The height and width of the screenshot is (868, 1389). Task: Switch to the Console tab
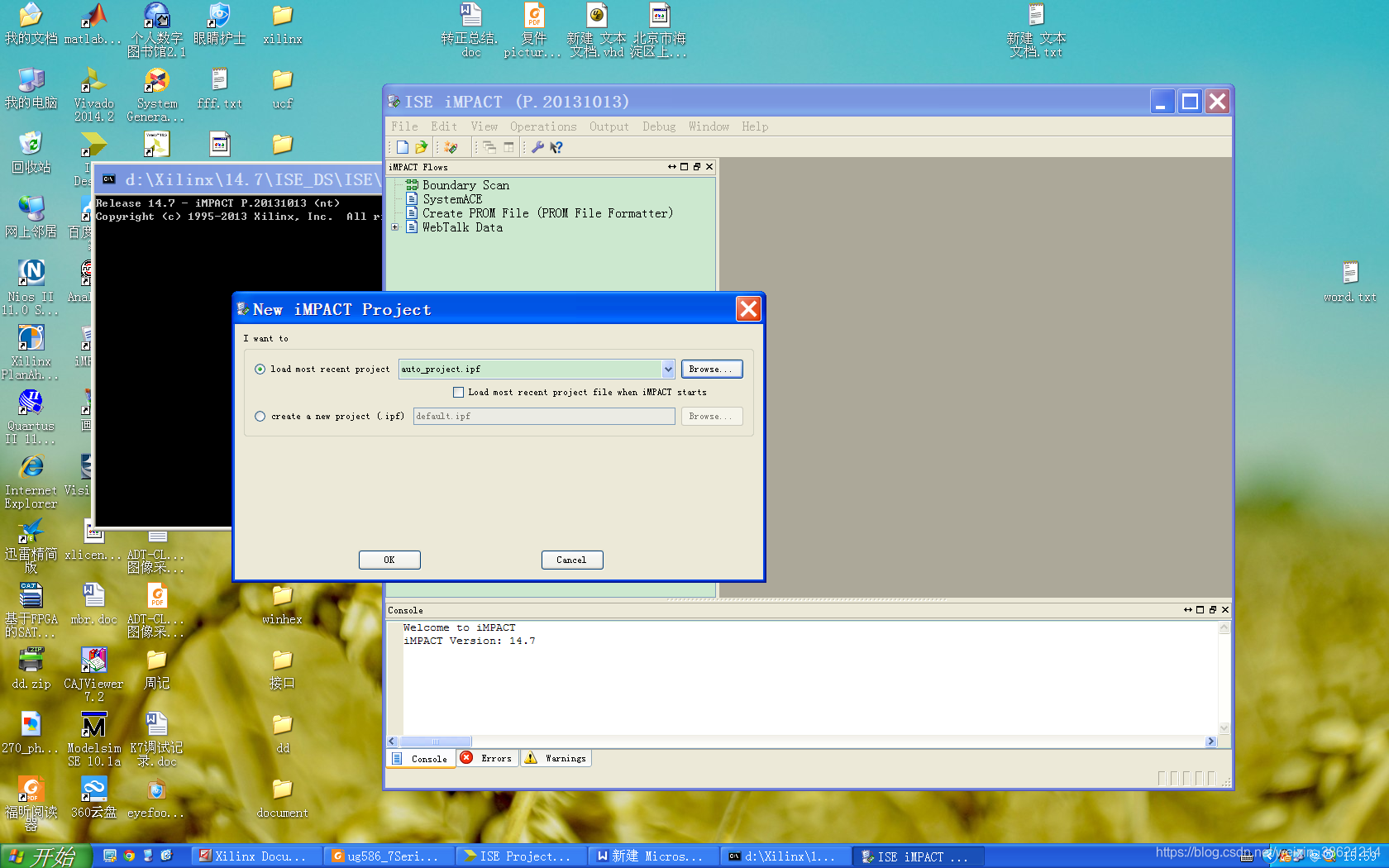click(422, 759)
